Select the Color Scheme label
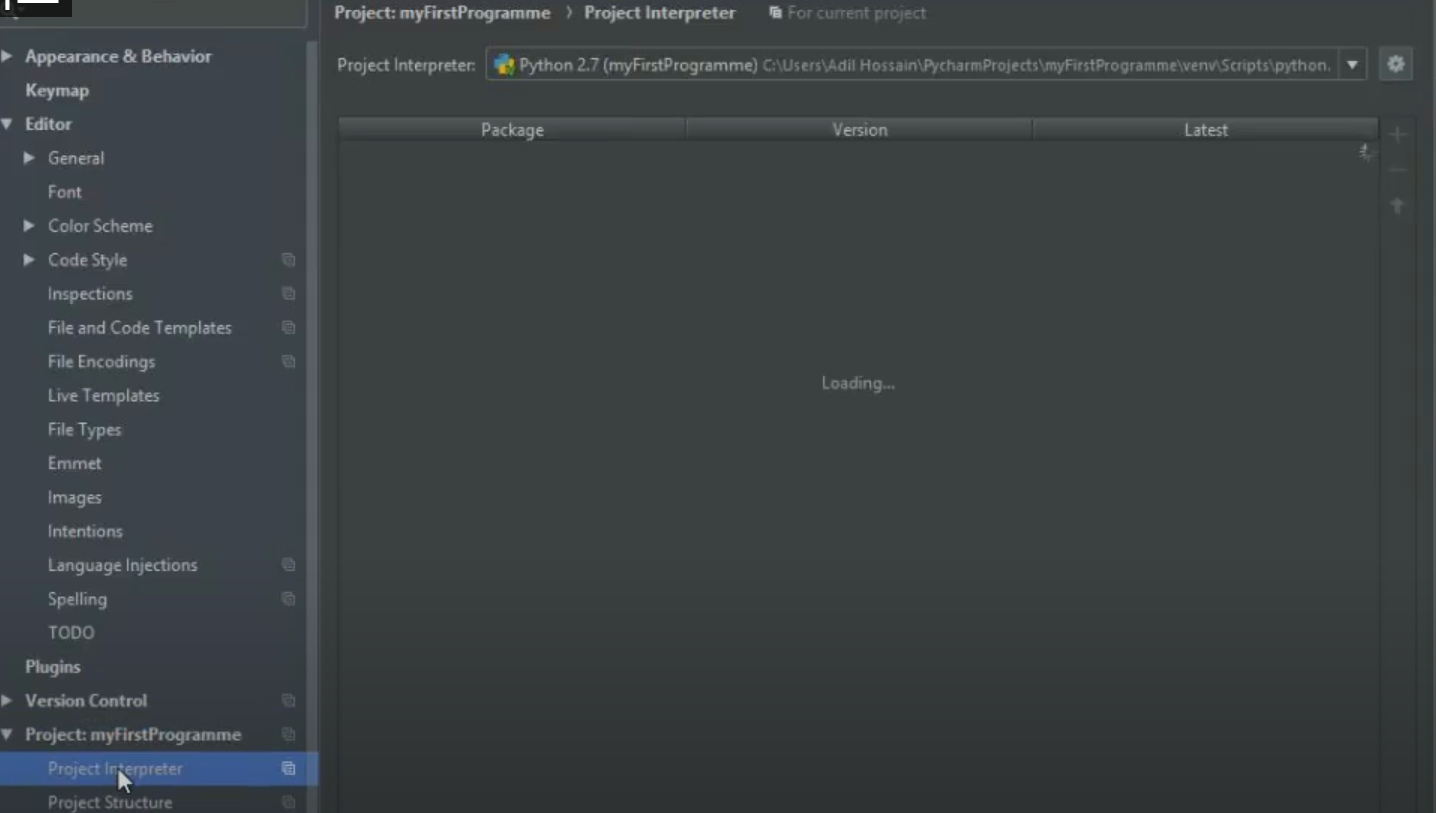 coord(100,226)
